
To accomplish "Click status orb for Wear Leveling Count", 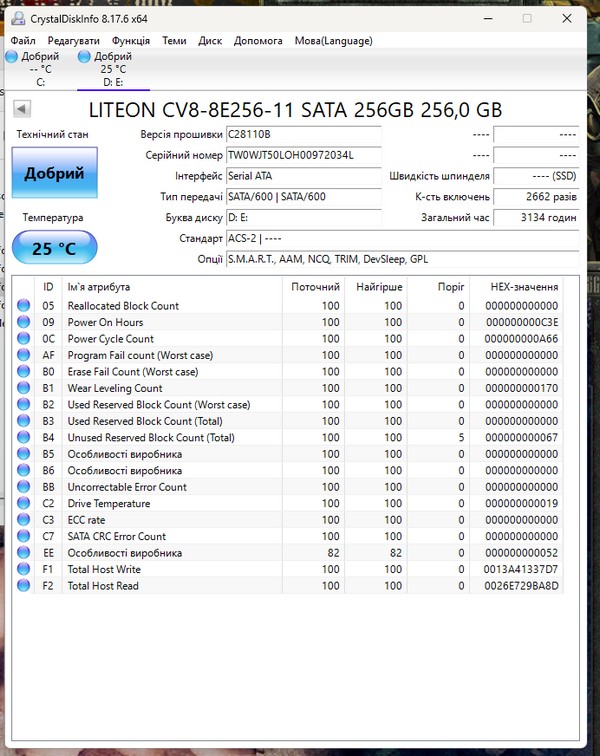I will [24, 388].
